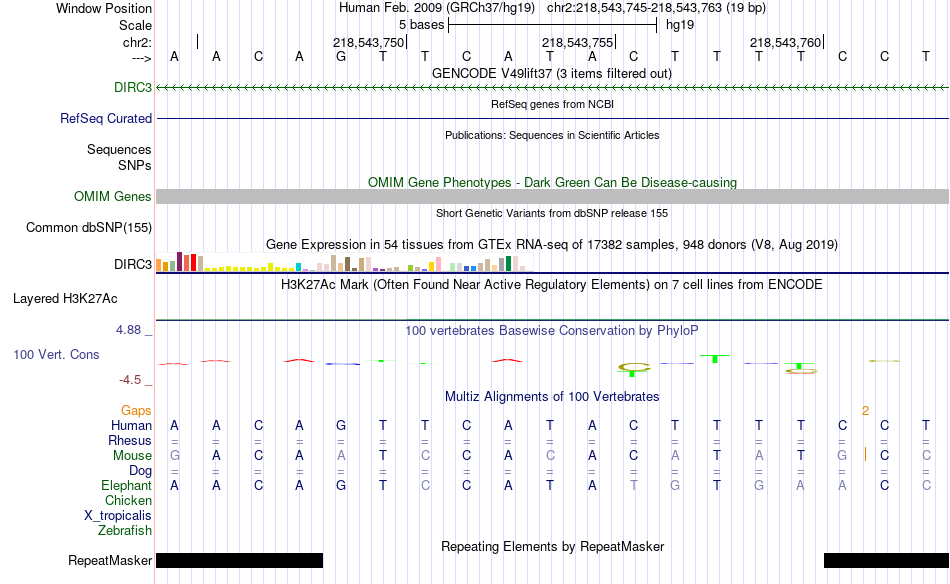950x584 pixels.
Task: Click the hg19 label beside the scale
Action: (680, 25)
